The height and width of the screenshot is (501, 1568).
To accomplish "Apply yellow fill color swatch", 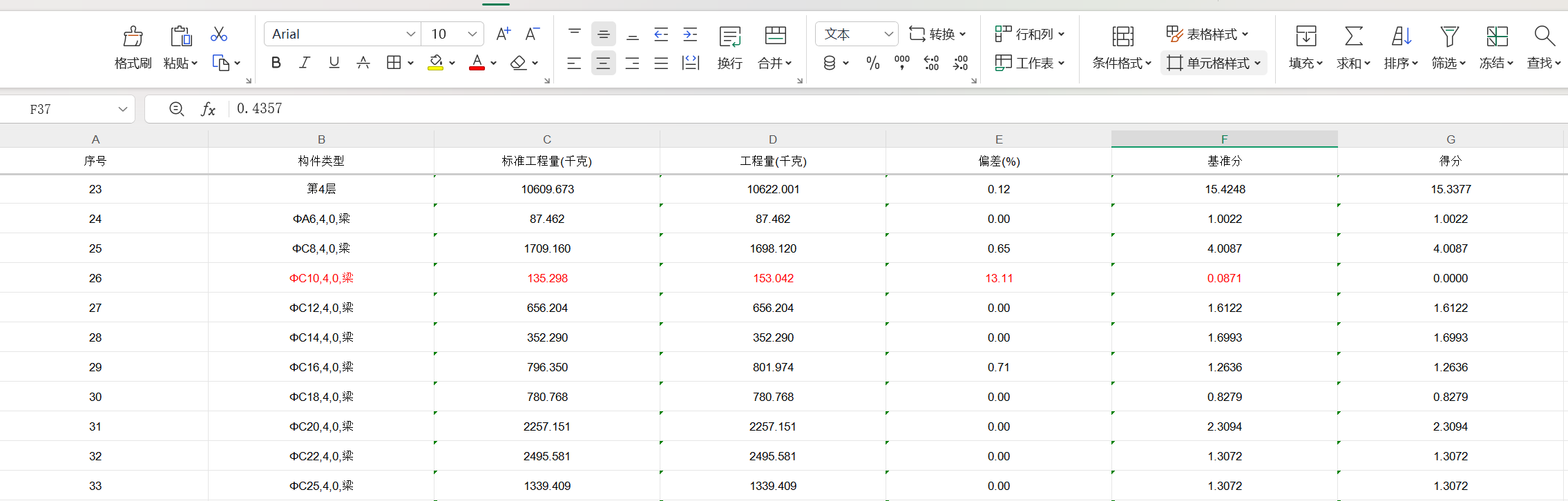I will click(436, 63).
